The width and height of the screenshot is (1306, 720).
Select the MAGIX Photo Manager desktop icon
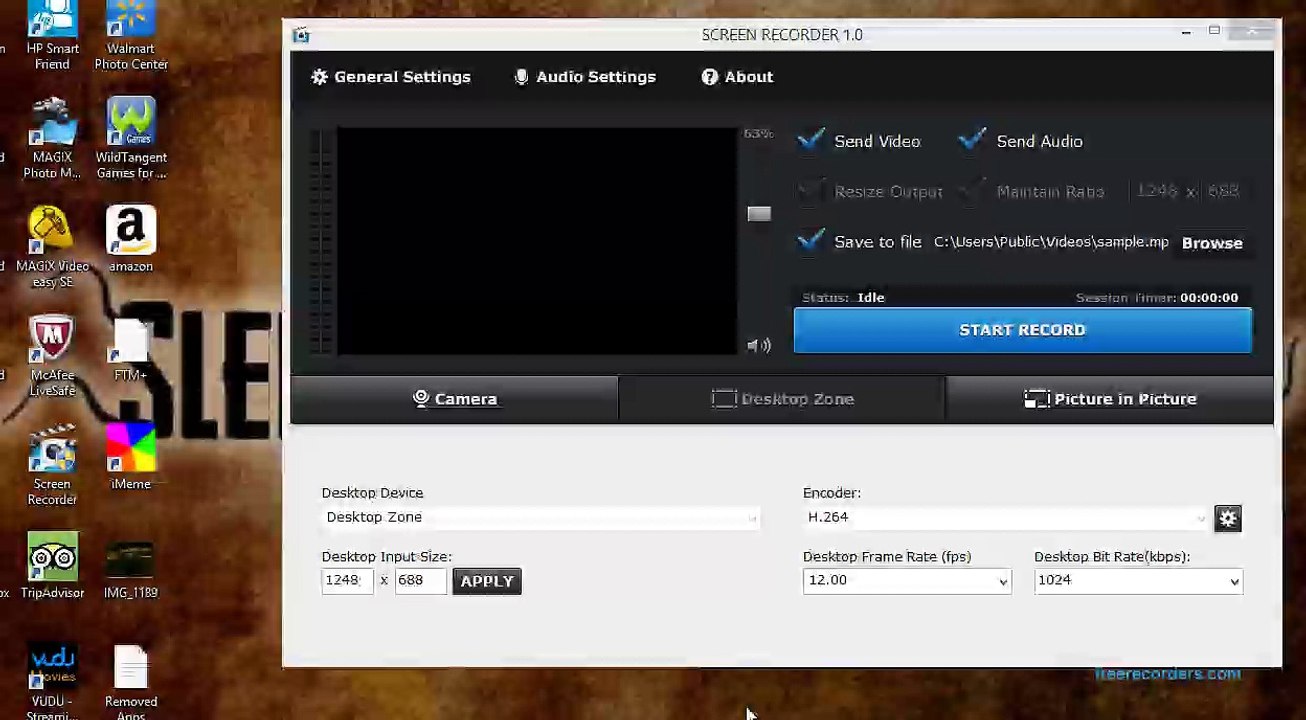(x=52, y=138)
